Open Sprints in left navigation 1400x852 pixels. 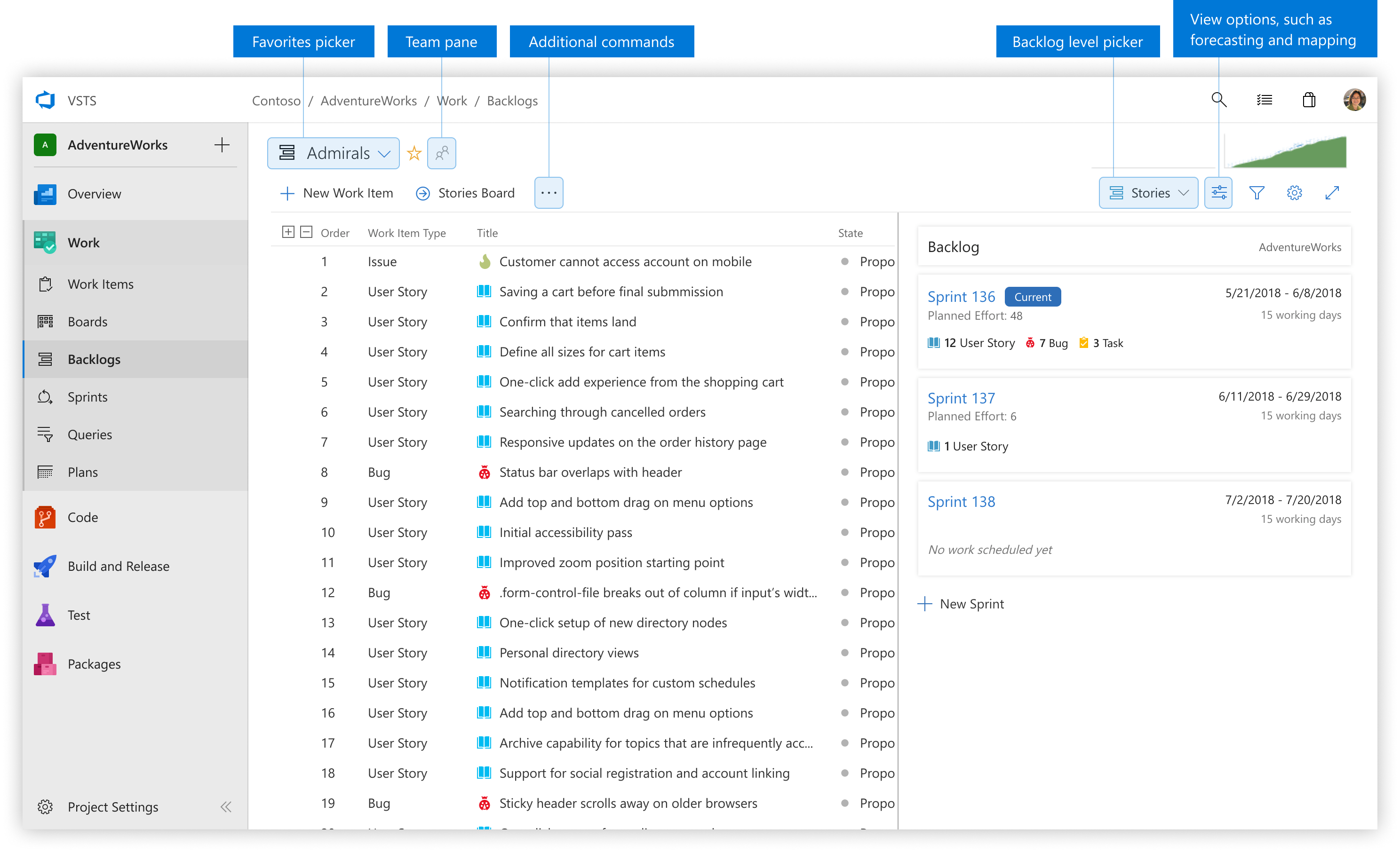point(86,396)
